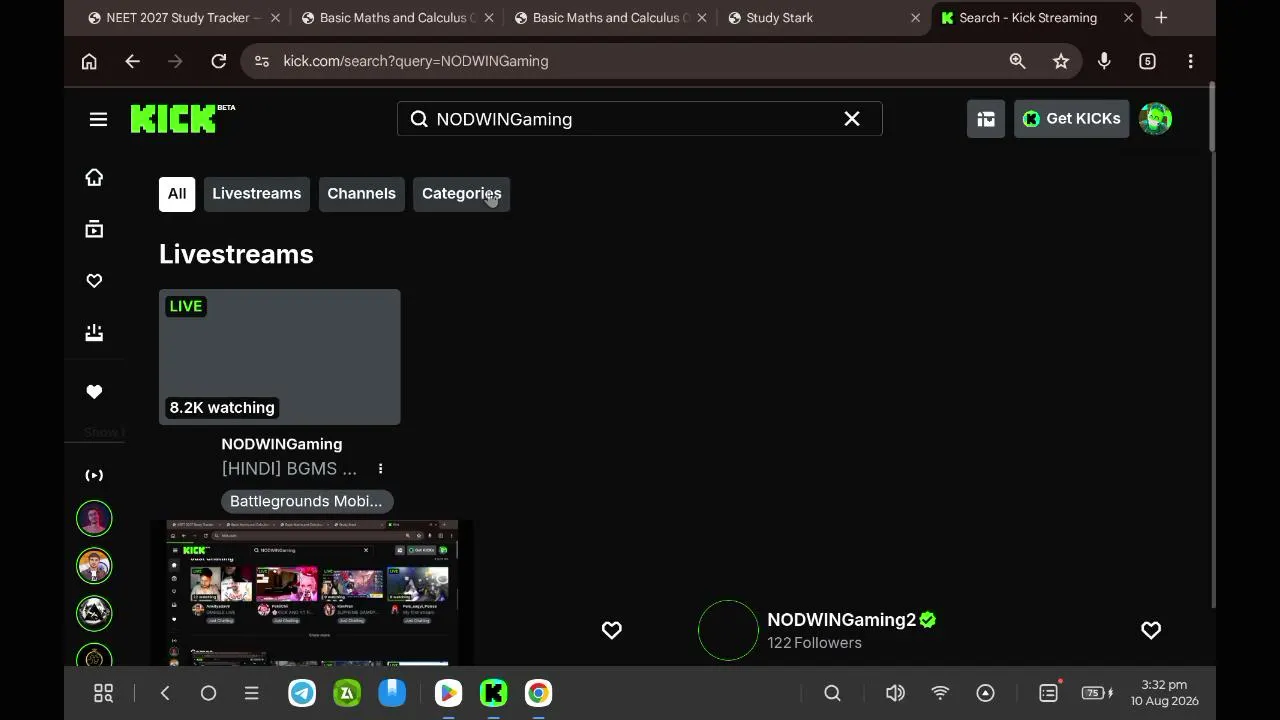
Task: Click the 122 Followers text
Action: tap(815, 643)
